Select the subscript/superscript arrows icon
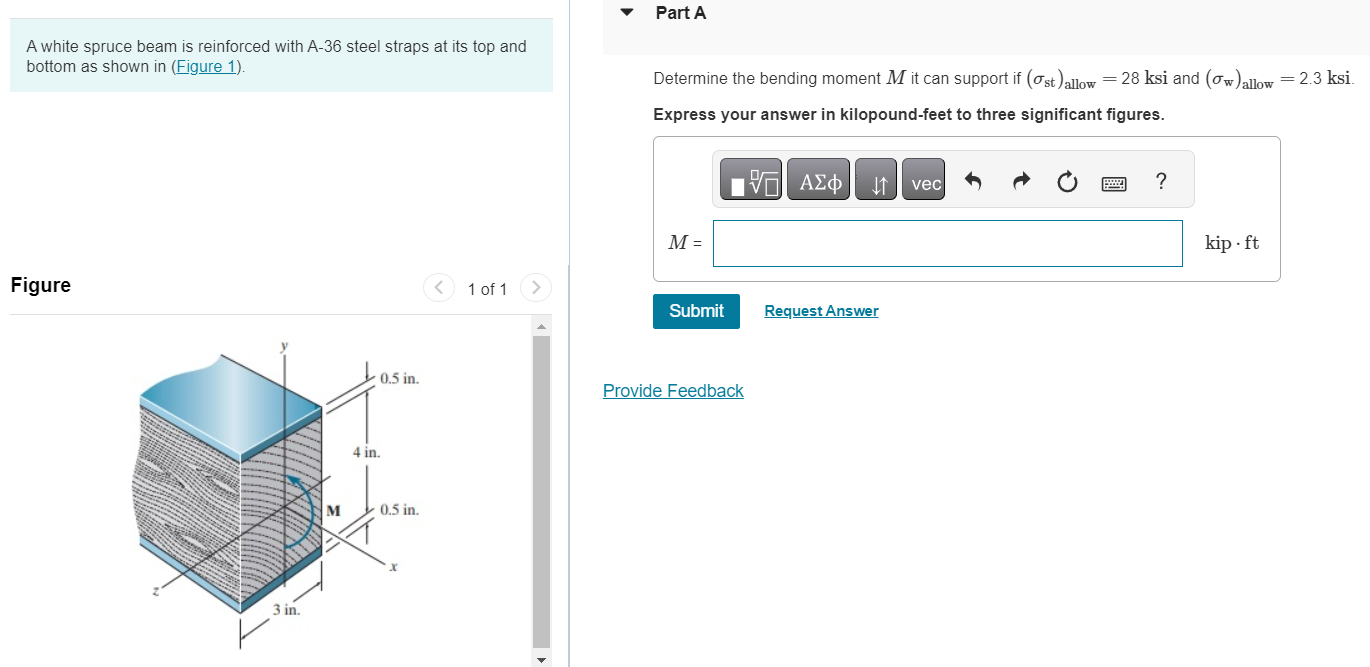The width and height of the screenshot is (1370, 667). click(x=875, y=179)
